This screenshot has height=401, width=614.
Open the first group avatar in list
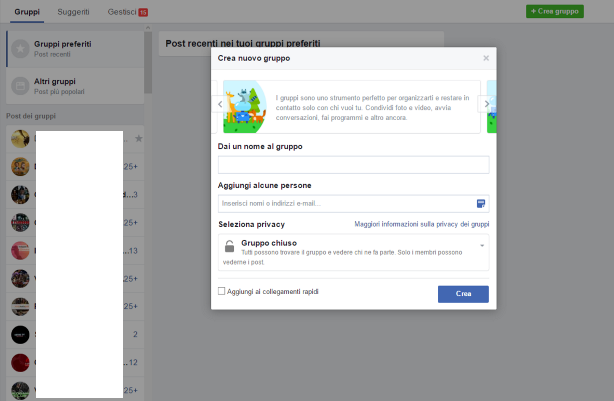tap(20, 139)
